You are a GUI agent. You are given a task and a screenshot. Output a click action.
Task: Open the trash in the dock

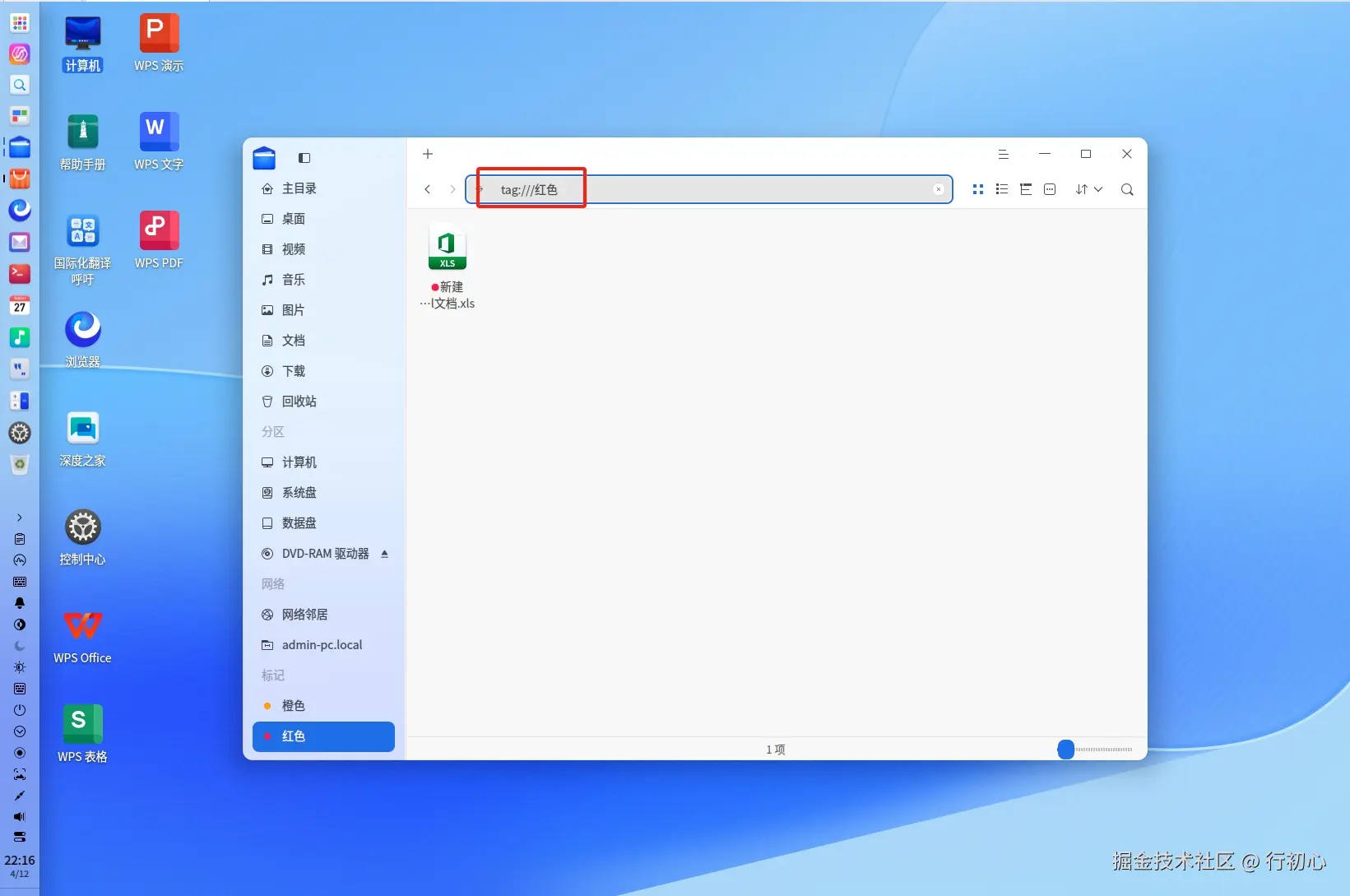(x=20, y=465)
